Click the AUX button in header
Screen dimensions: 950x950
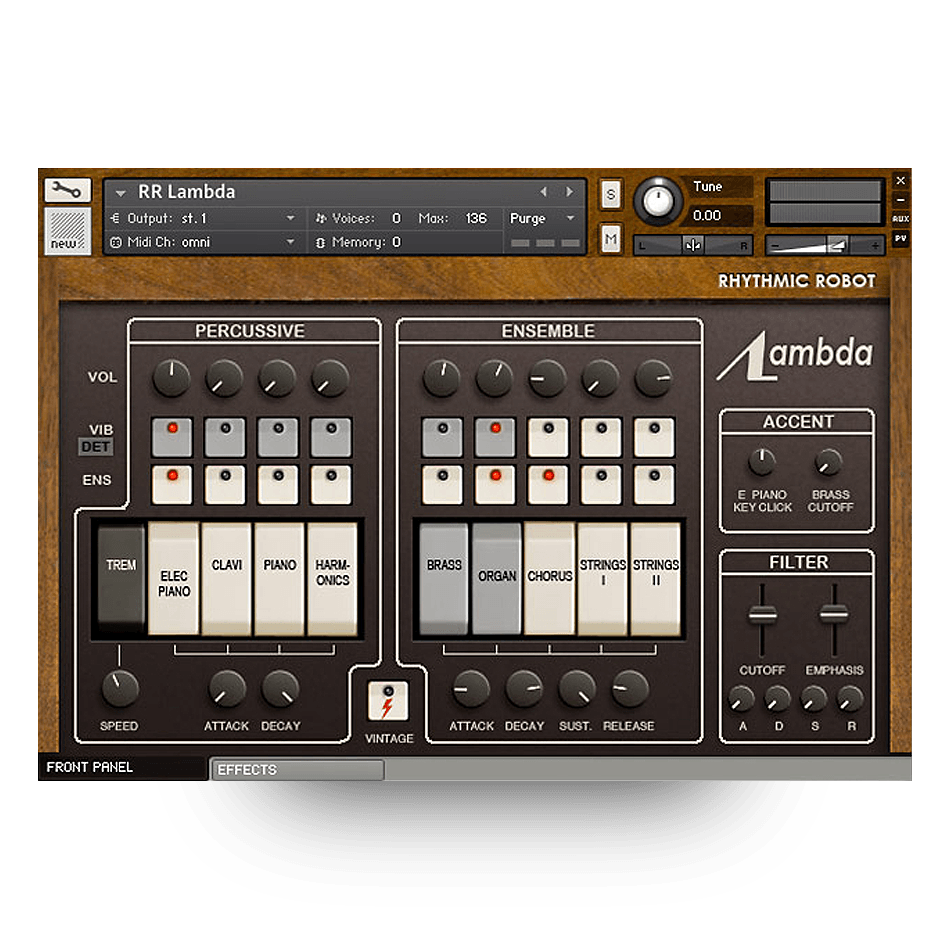click(900, 219)
